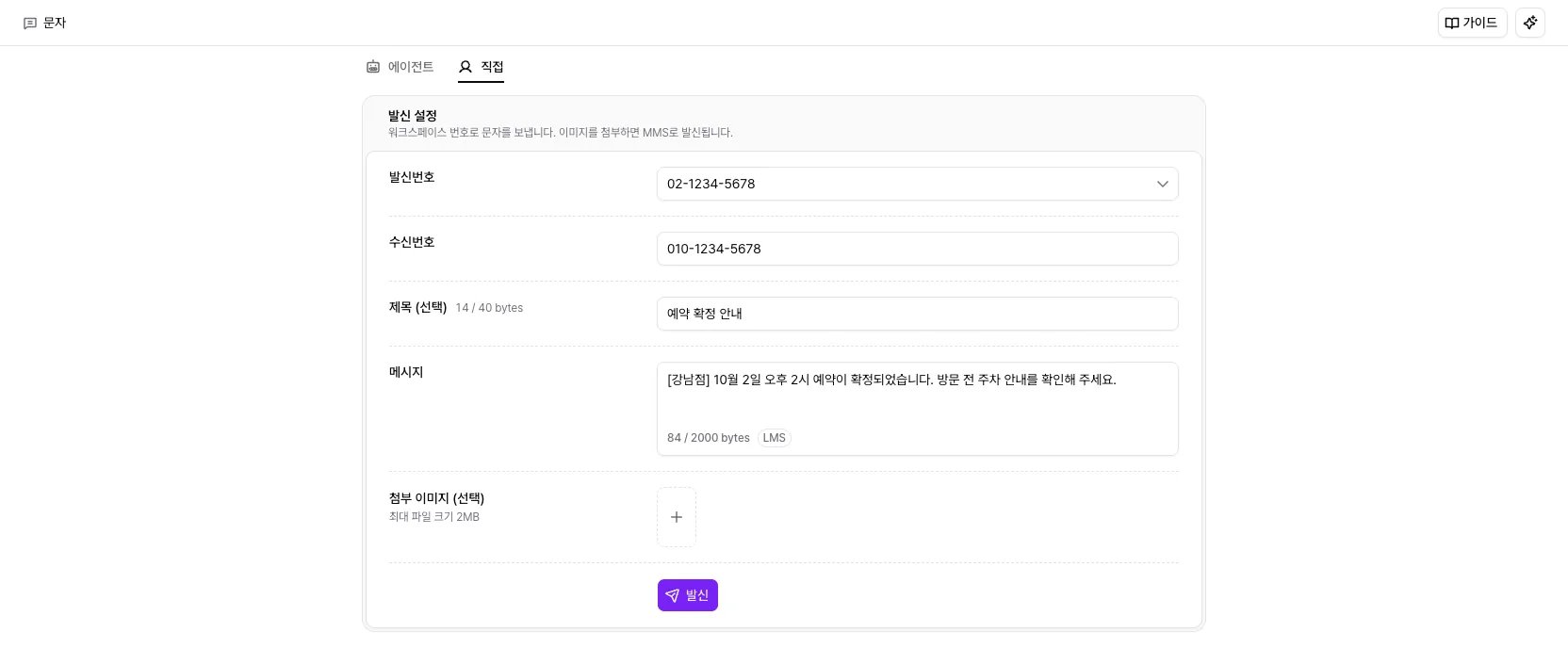Click the 제목 (선택) label
This screenshot has height=664, width=1568.
(417, 307)
